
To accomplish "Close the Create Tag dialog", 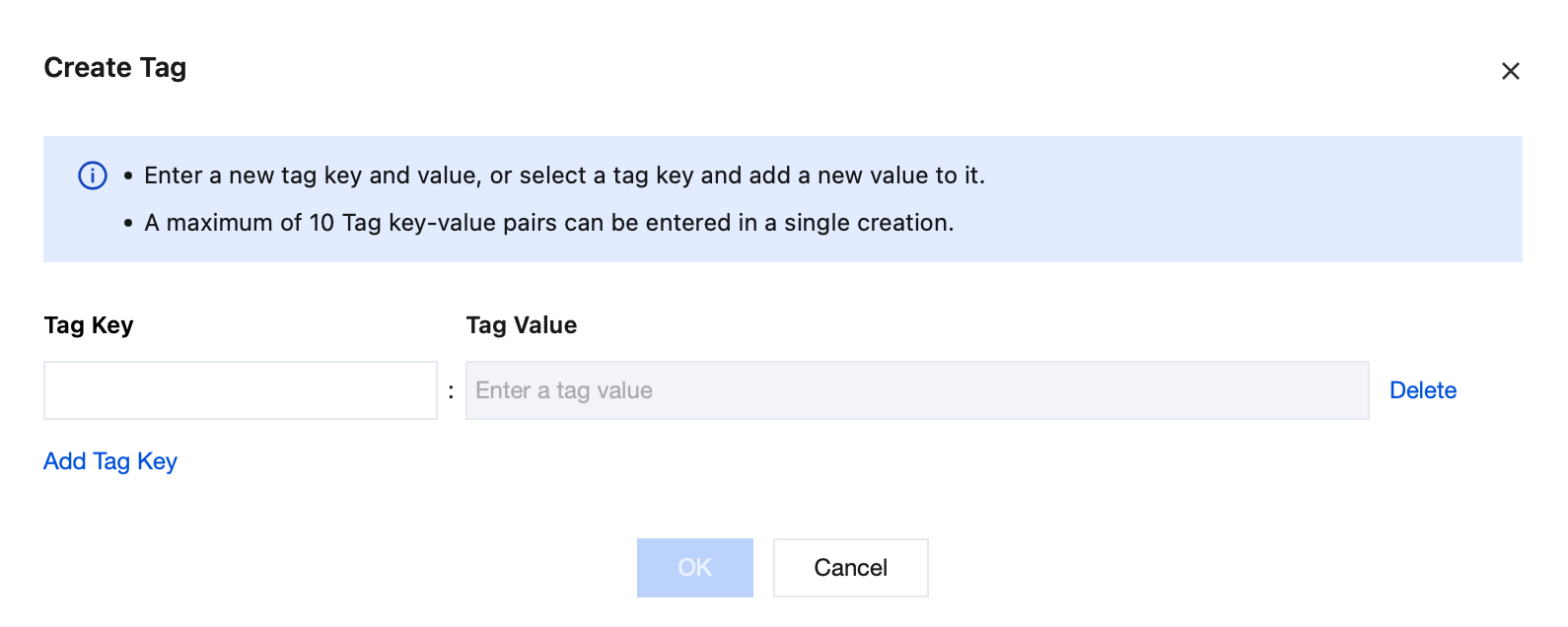I will [1510, 71].
